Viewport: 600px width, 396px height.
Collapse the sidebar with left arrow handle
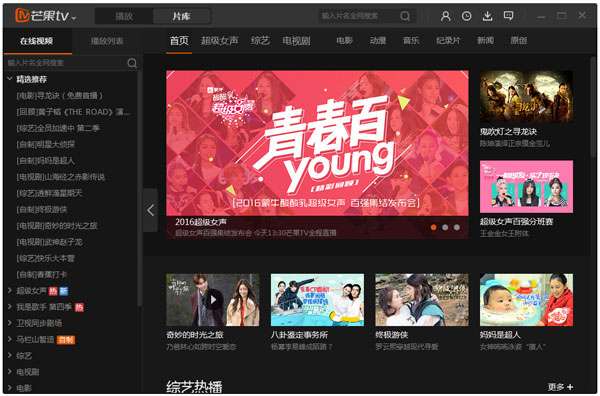pyautogui.click(x=150, y=210)
